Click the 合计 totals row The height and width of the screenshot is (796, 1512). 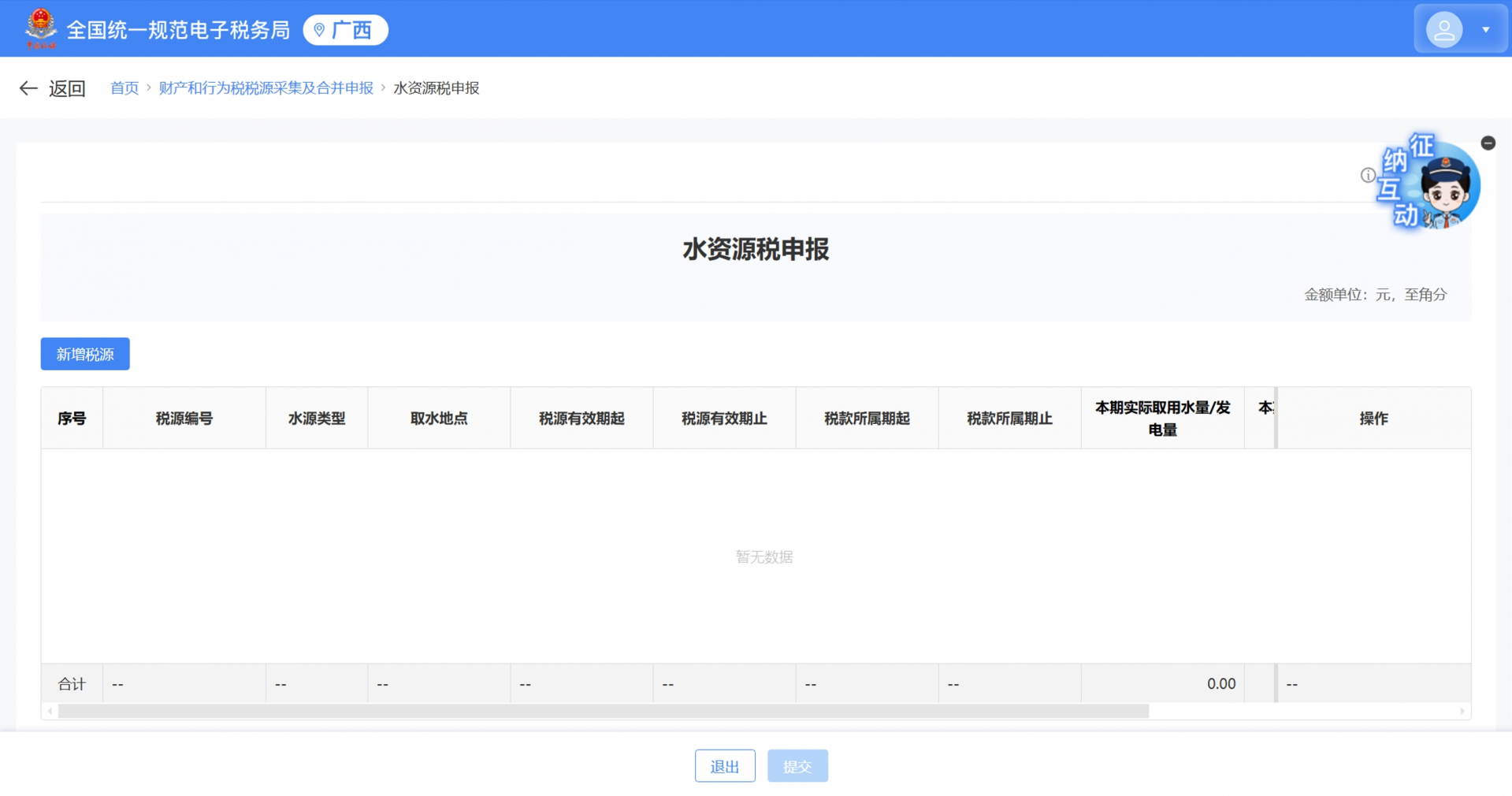coord(72,683)
